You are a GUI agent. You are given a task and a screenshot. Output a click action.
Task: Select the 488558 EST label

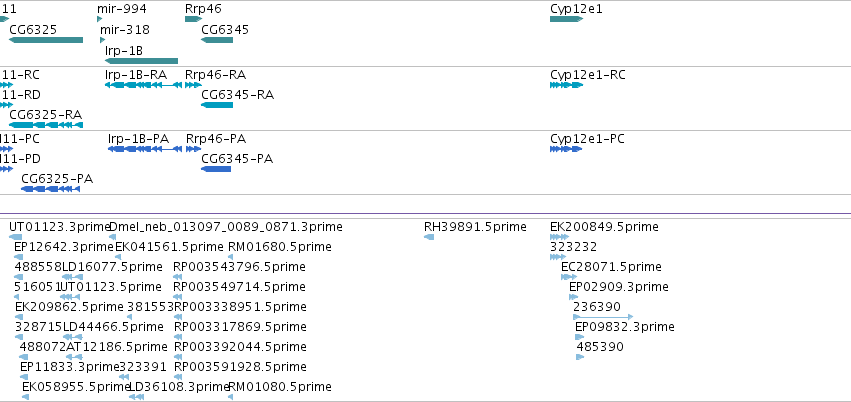38,267
